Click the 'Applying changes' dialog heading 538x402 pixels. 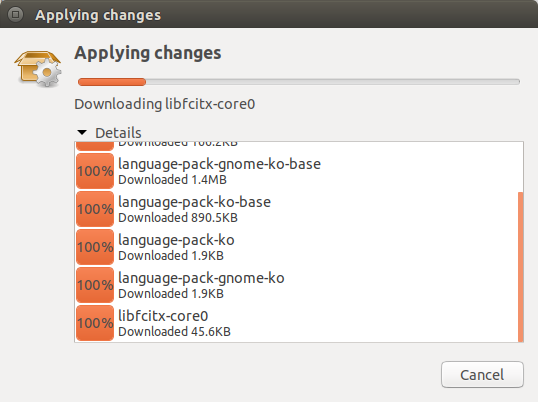(148, 53)
